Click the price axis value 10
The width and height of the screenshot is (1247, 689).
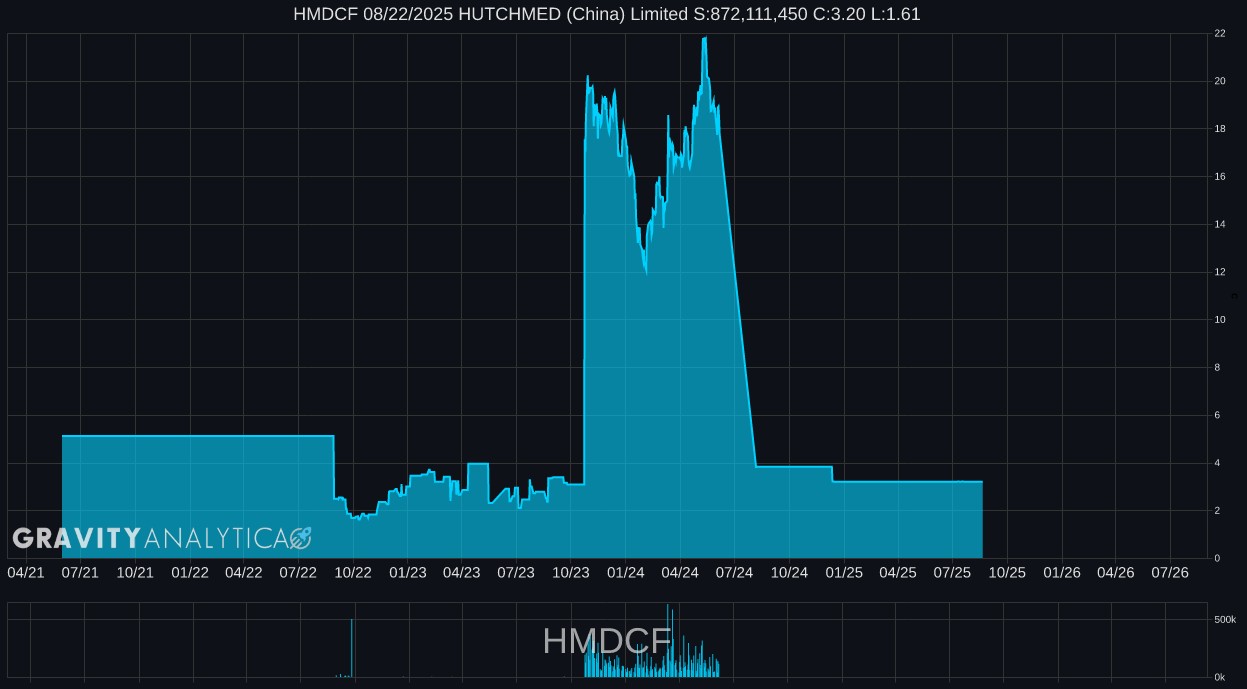[1220, 320]
